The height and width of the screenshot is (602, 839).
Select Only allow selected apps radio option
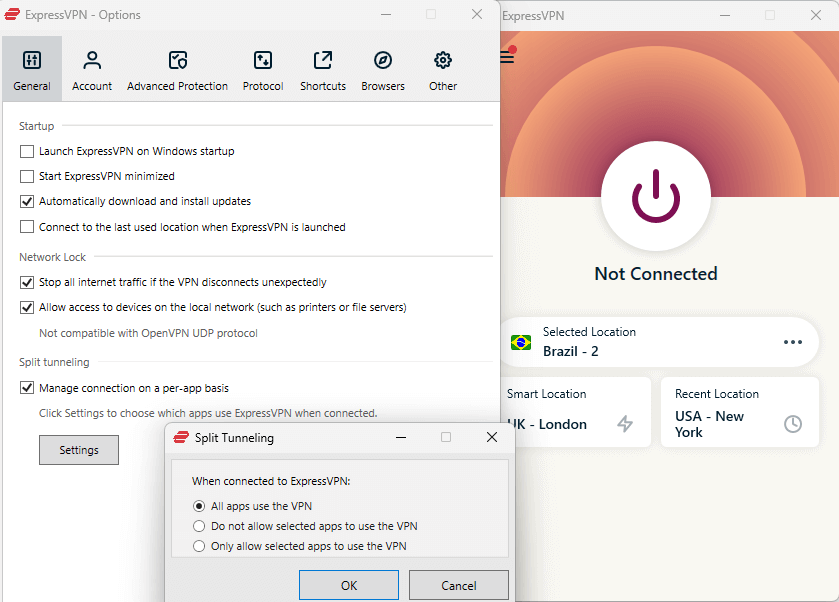click(199, 545)
